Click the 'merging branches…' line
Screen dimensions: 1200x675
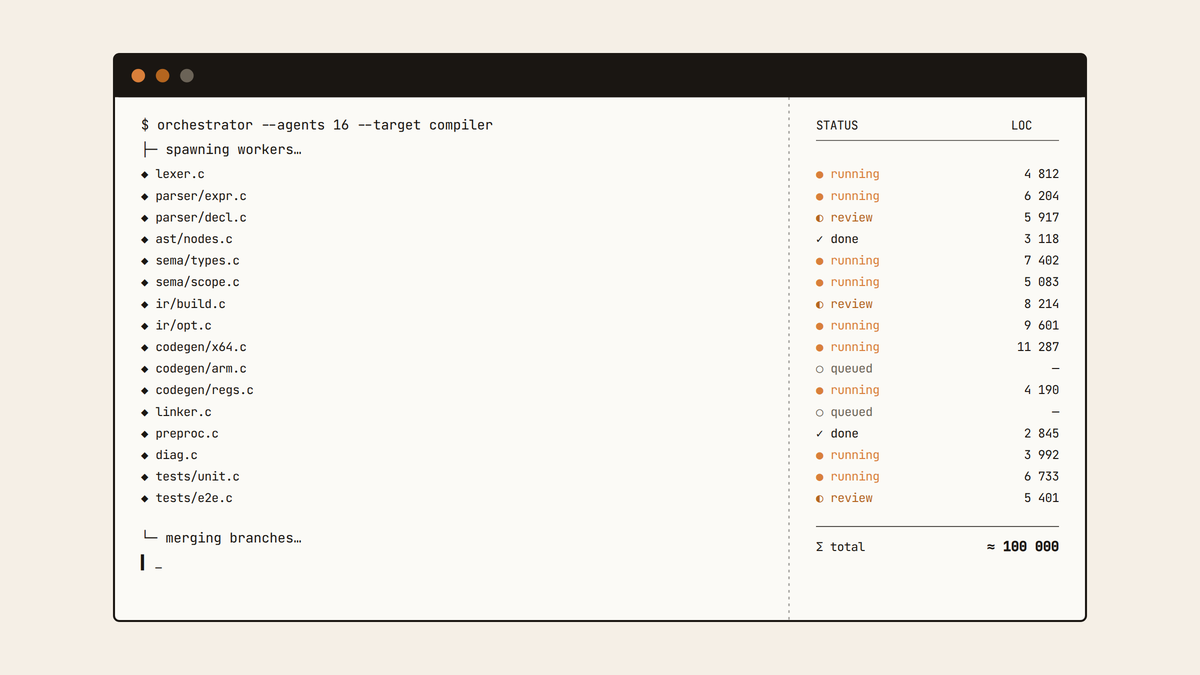[222, 538]
